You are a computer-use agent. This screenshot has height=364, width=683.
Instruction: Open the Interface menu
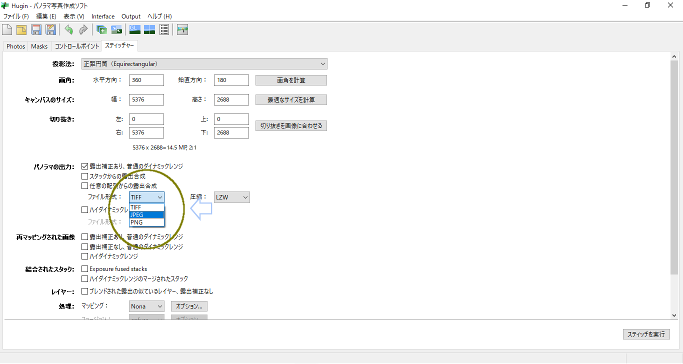103,16
